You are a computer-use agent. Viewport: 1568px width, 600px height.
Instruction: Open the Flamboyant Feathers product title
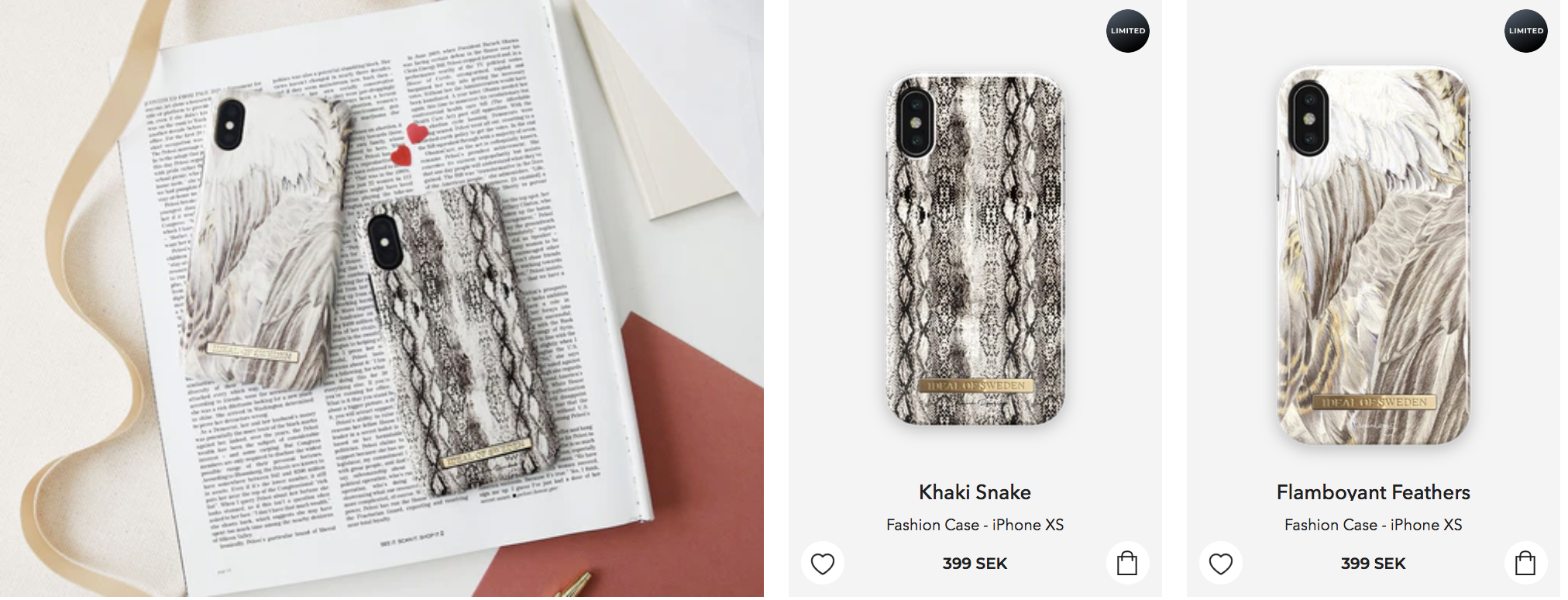(1373, 492)
